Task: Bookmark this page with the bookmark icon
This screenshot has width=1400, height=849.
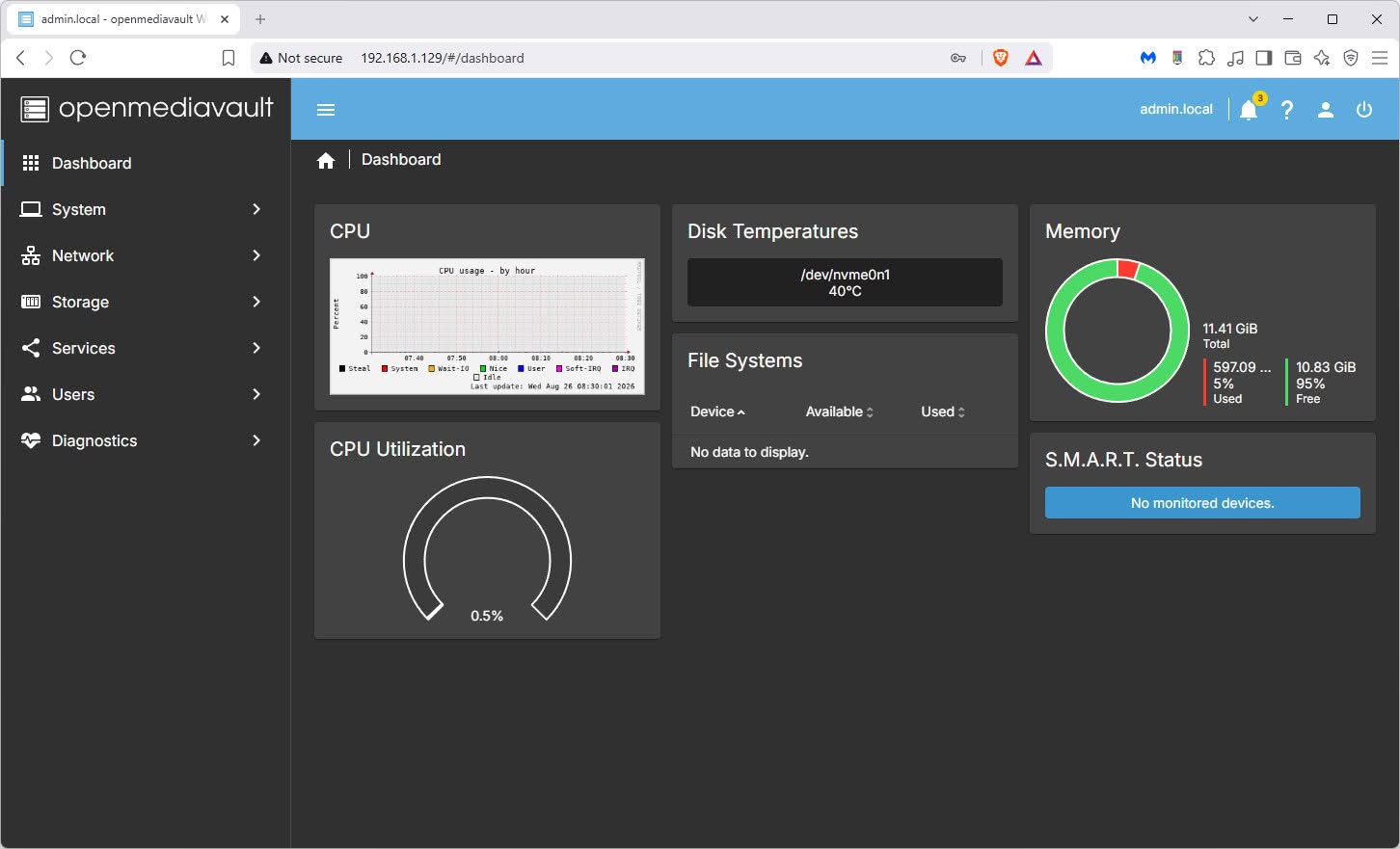Action: [229, 58]
